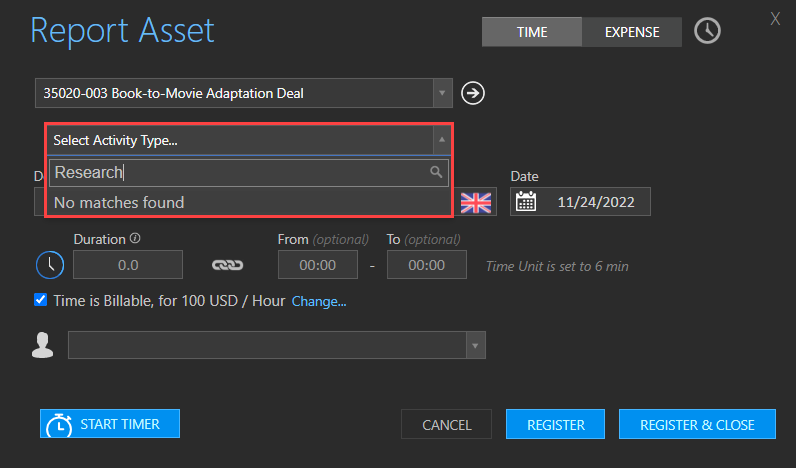Screen dimensions: 796x468
Task: Click the Duration info icon
Action: coord(135,238)
